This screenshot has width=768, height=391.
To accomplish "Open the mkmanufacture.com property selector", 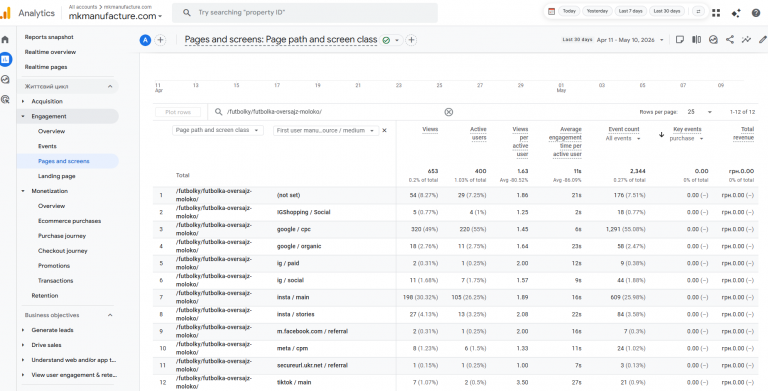I will tap(115, 17).
